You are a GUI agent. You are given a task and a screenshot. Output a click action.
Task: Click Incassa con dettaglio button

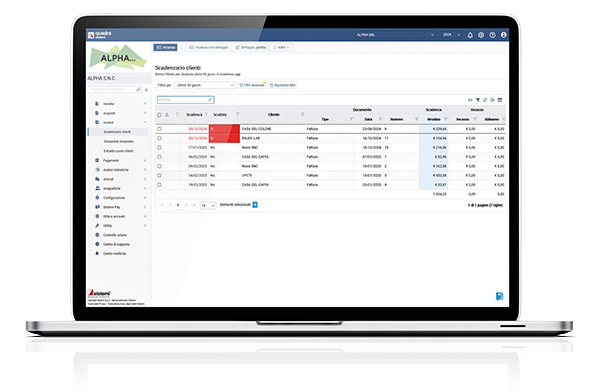click(209, 47)
